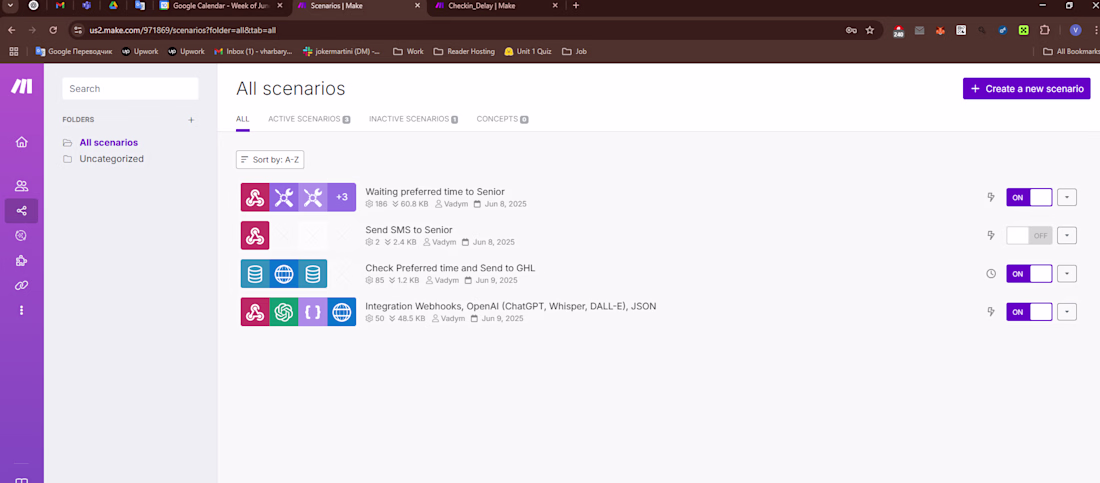This screenshot has width=1100, height=483.
Task: Select the Uncategorized folder
Action: [112, 159]
